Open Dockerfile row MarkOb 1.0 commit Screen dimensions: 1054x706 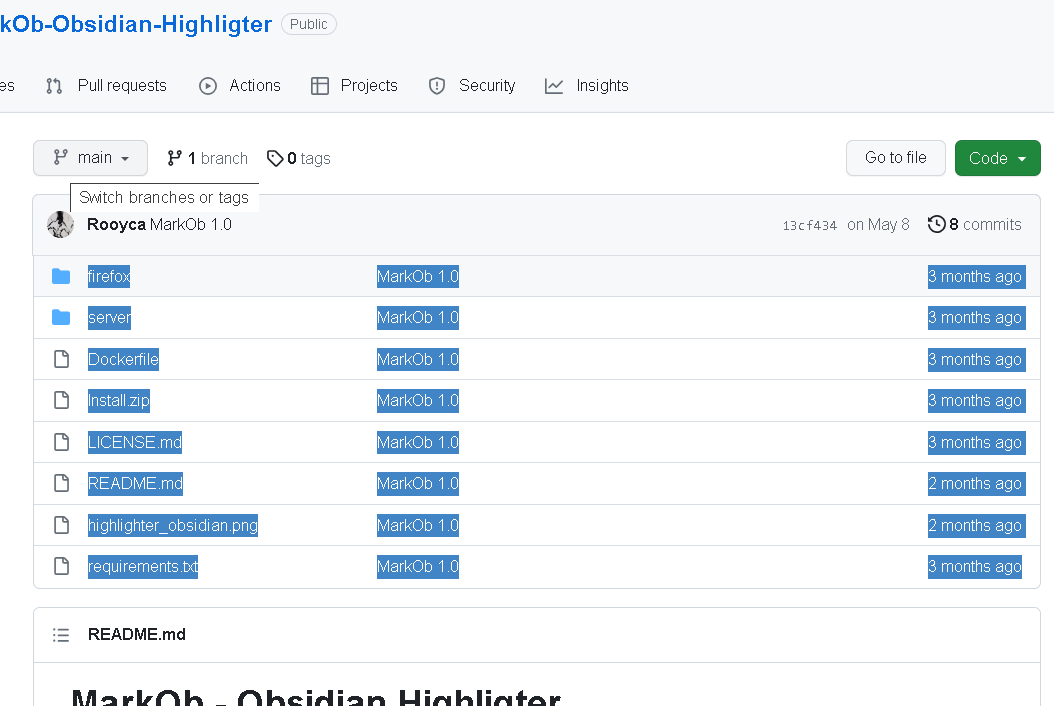coord(418,359)
